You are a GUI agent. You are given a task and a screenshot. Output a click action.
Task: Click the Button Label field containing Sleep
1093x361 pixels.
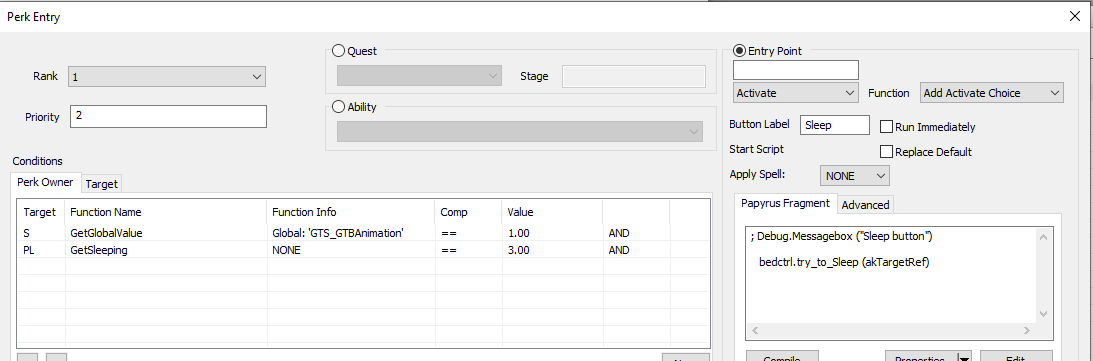[834, 125]
